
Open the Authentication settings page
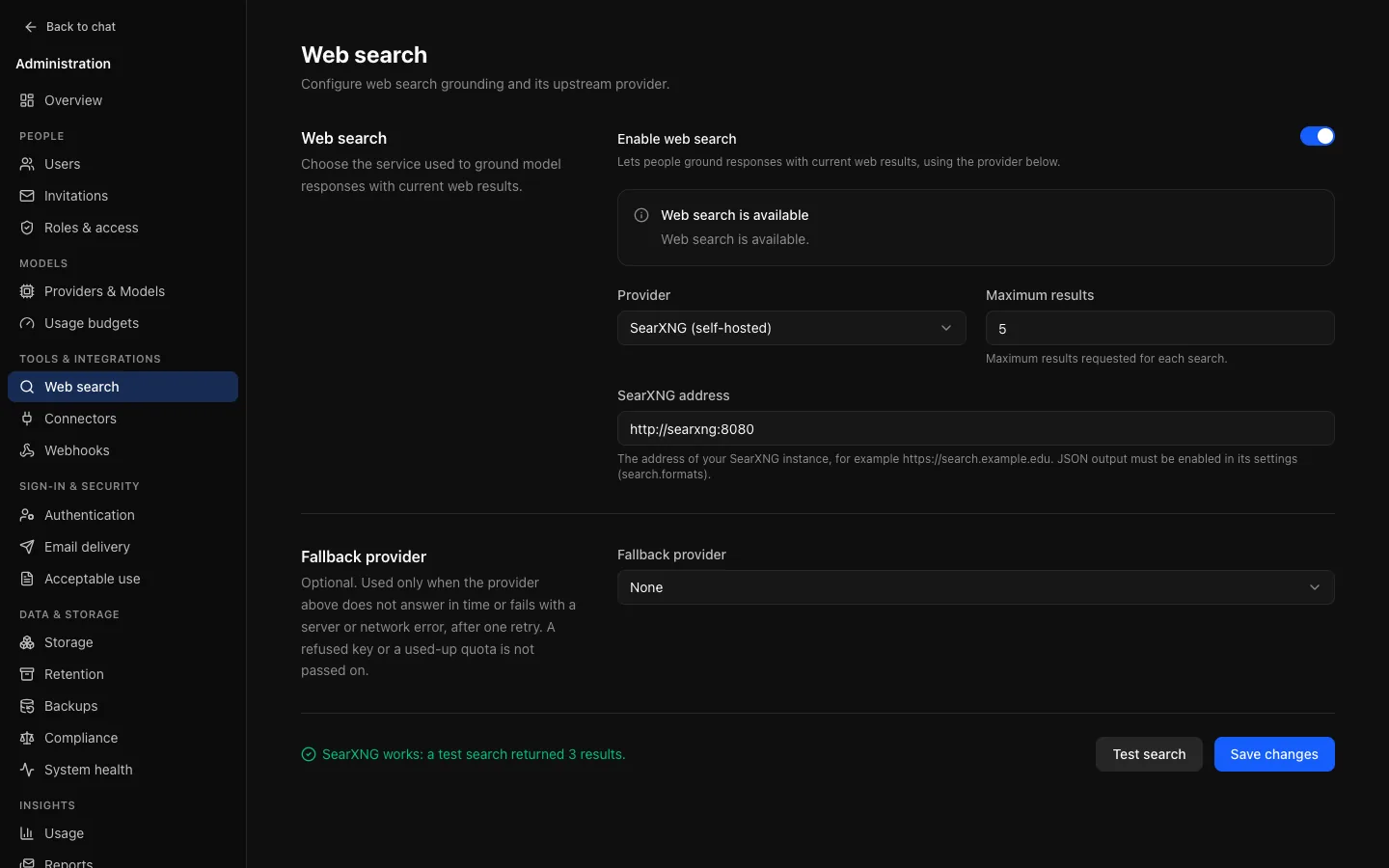(x=123, y=515)
